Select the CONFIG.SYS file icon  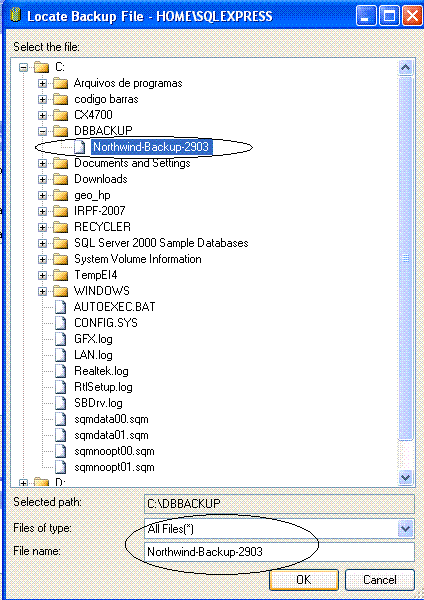click(x=60, y=323)
